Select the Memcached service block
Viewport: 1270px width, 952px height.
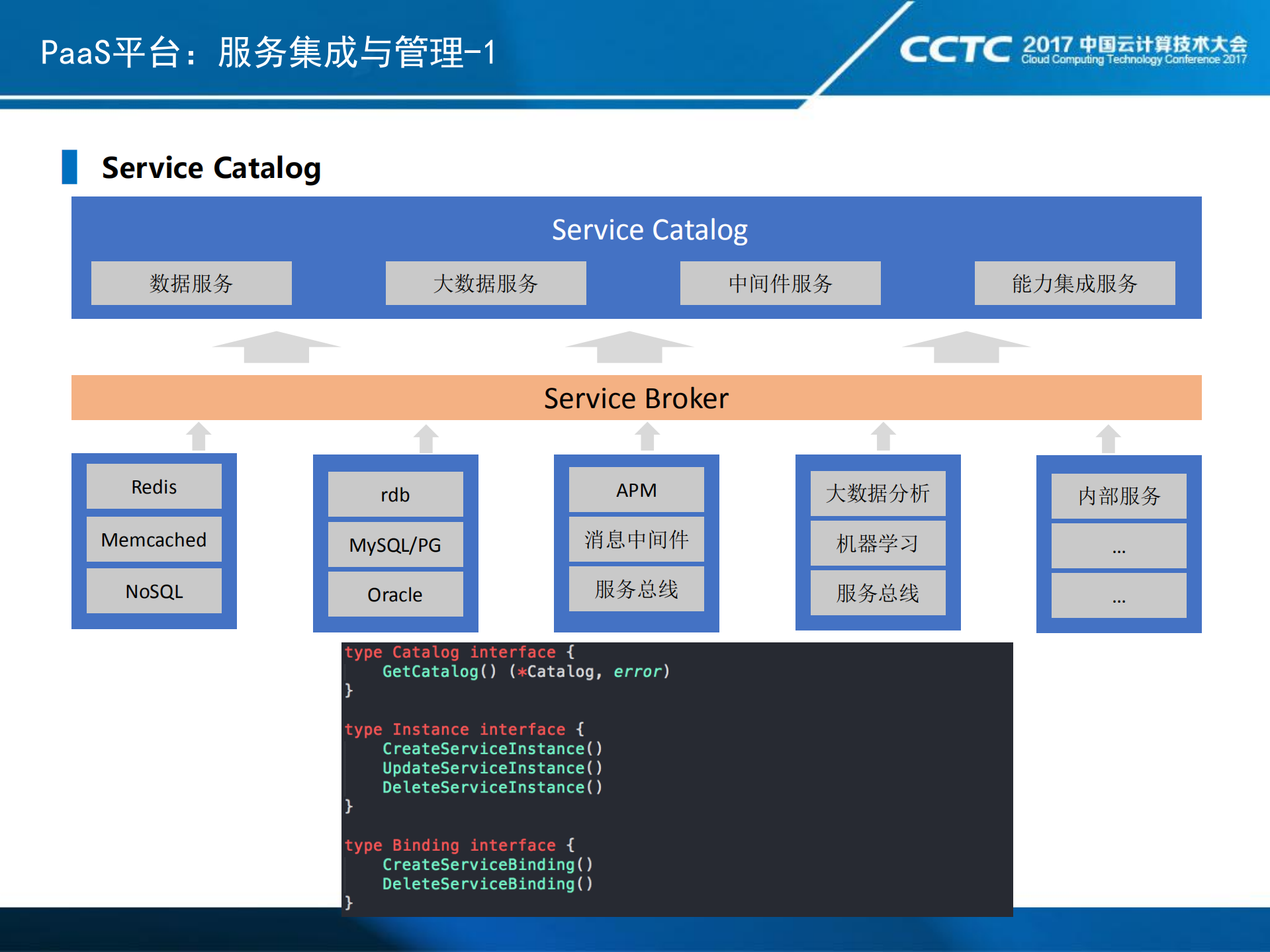click(154, 539)
